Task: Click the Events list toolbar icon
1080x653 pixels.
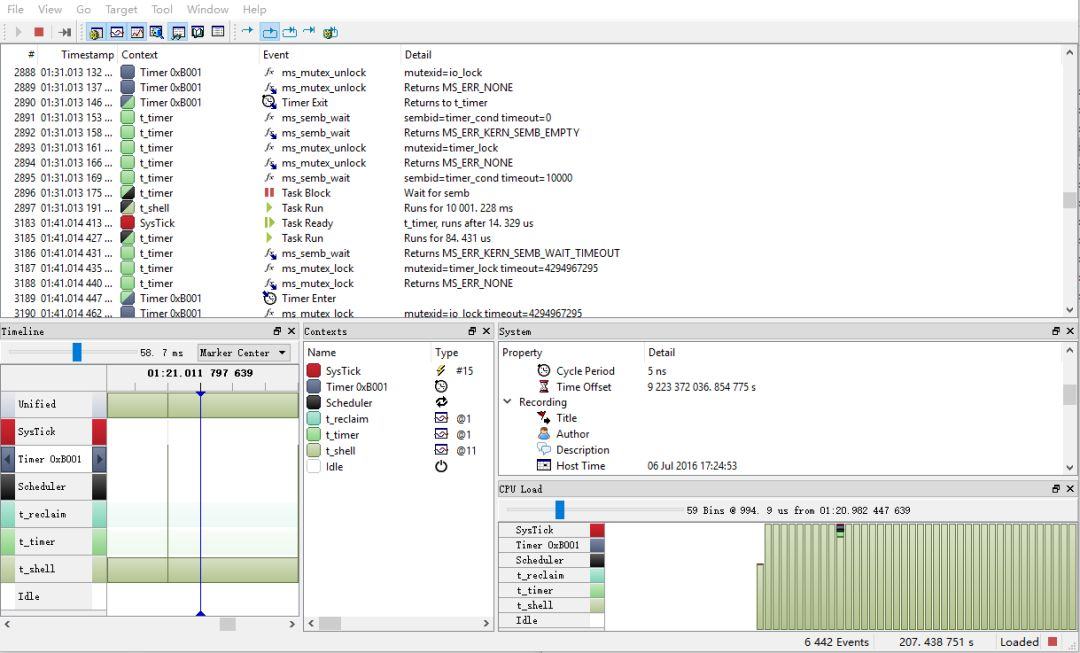Action: pyautogui.click(x=217, y=31)
